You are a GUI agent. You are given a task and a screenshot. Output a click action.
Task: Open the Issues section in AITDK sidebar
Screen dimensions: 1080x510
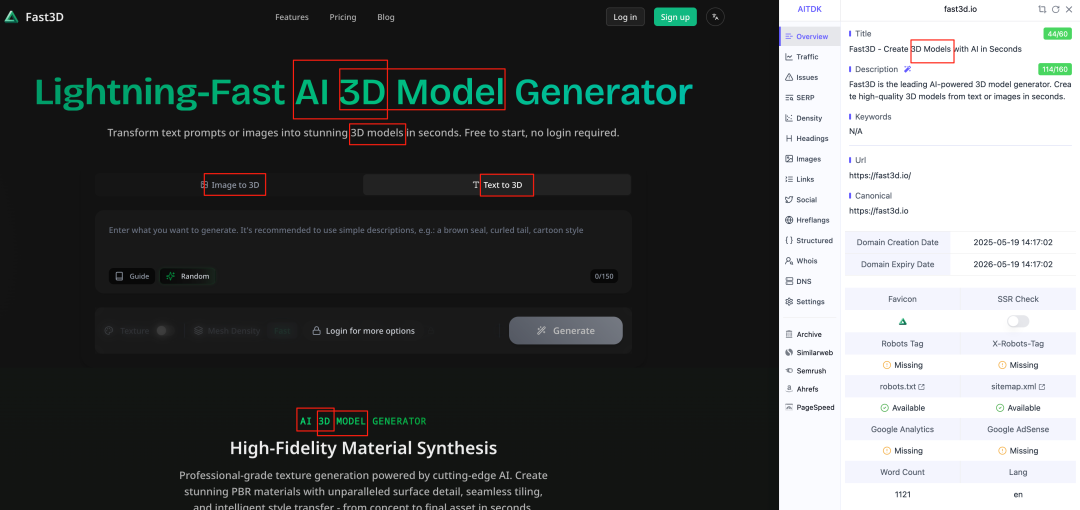(x=809, y=77)
